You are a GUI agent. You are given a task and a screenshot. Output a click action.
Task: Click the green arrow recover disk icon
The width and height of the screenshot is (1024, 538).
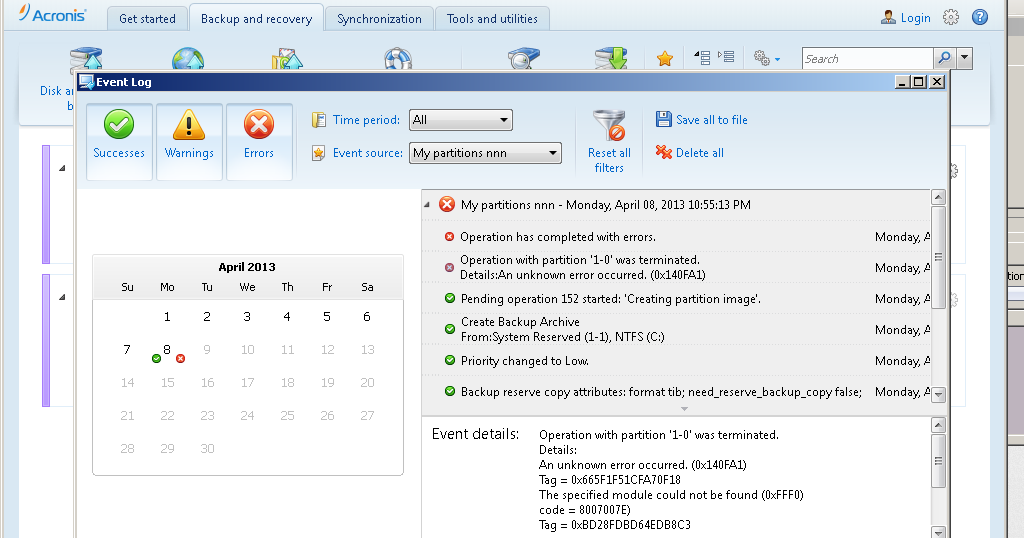point(611,58)
